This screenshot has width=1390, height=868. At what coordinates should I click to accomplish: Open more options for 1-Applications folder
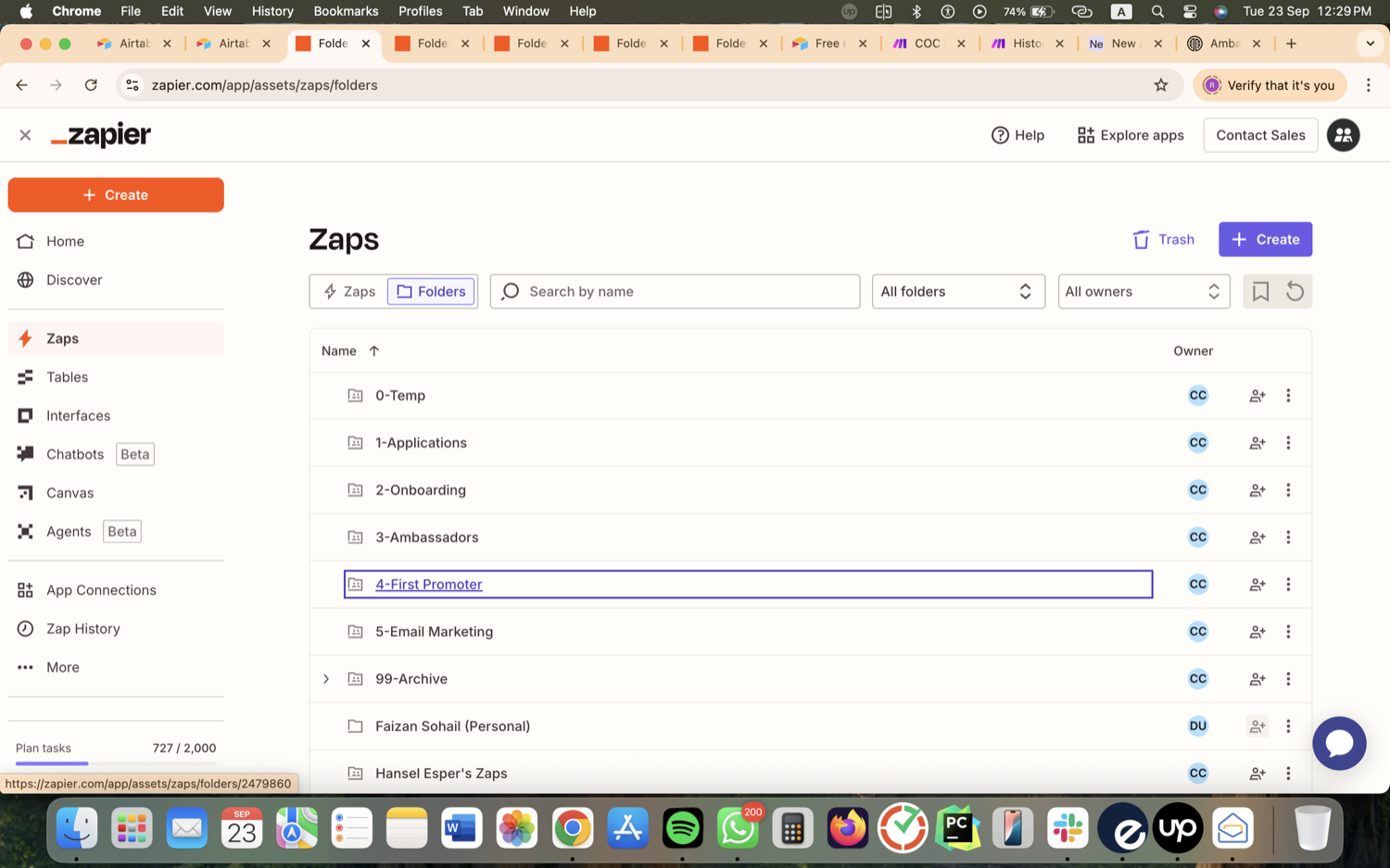click(1288, 443)
